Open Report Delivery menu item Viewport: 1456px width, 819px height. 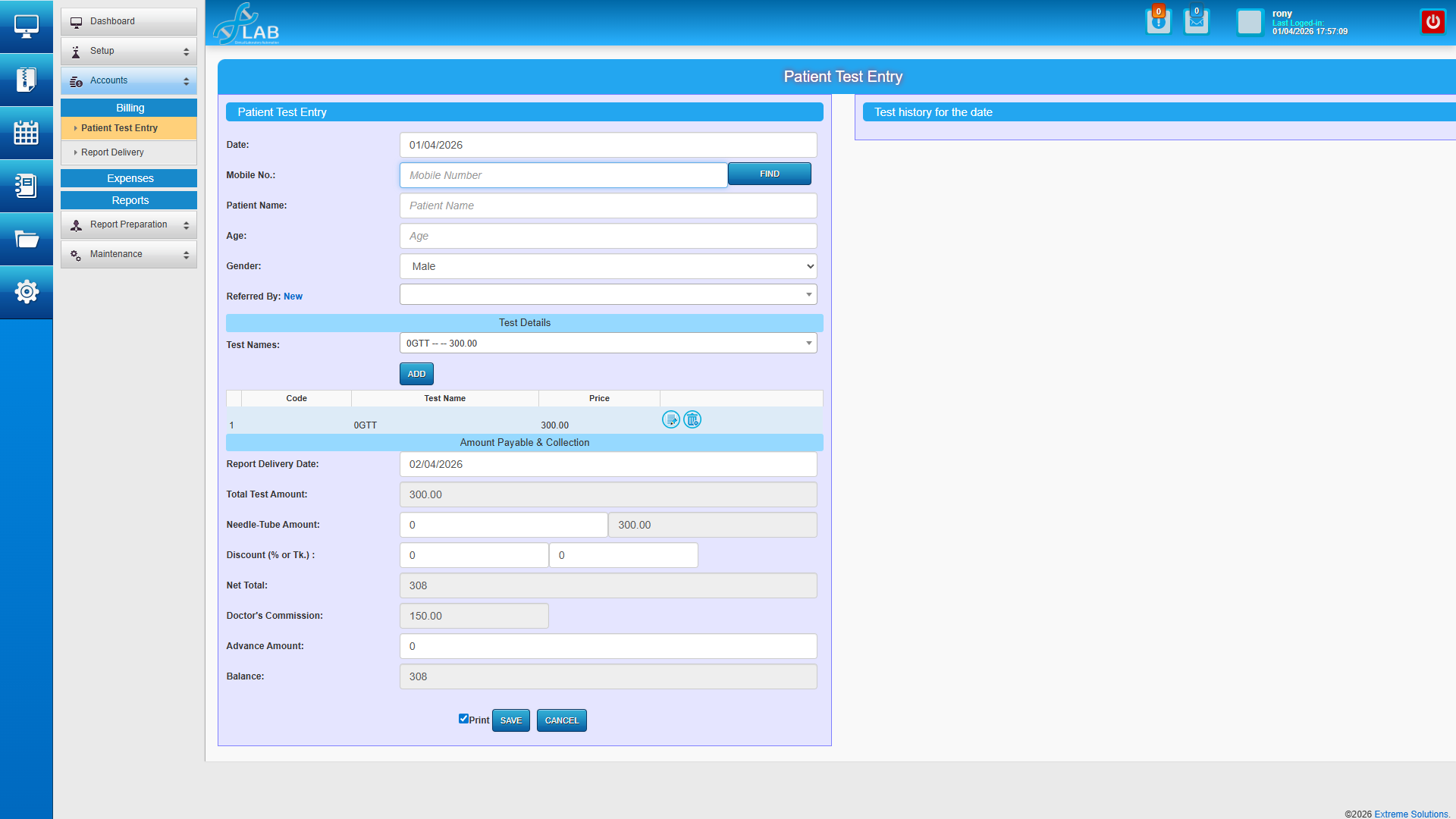tap(112, 152)
